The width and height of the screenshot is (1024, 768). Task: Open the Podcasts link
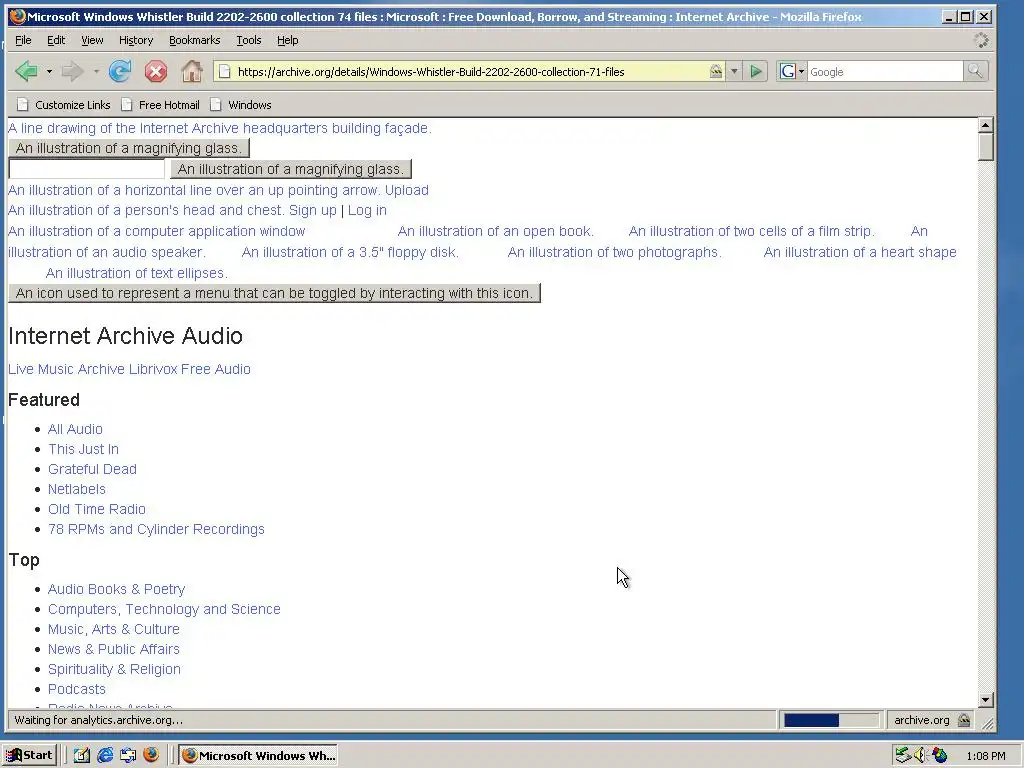(x=76, y=690)
